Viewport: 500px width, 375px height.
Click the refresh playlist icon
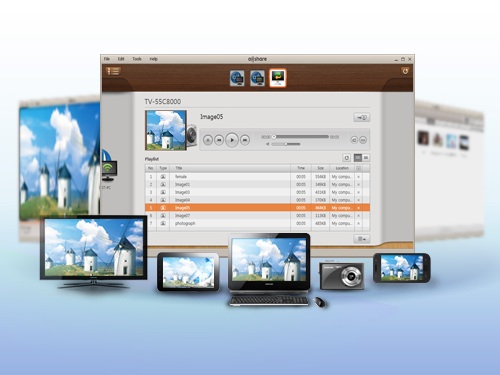click(347, 158)
